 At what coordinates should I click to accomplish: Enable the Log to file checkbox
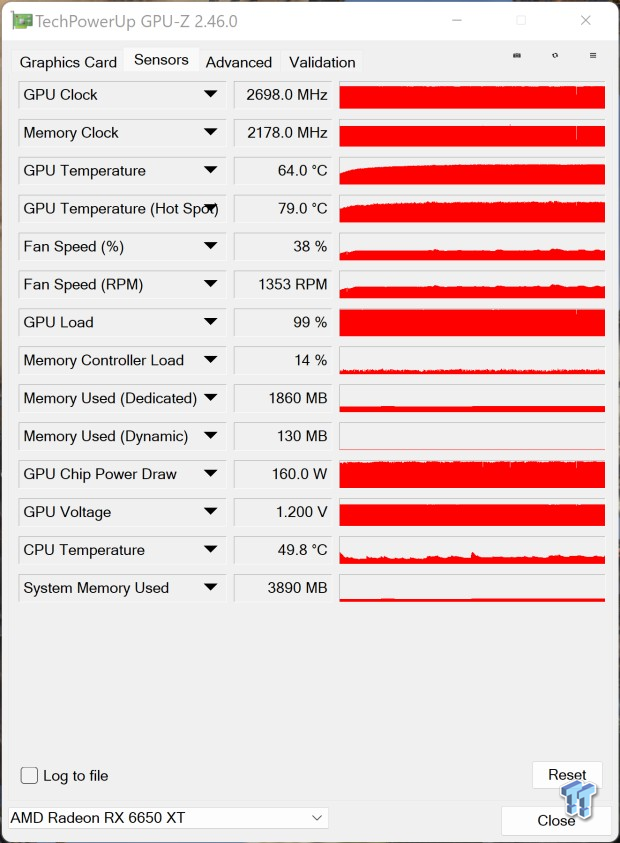click(x=29, y=775)
